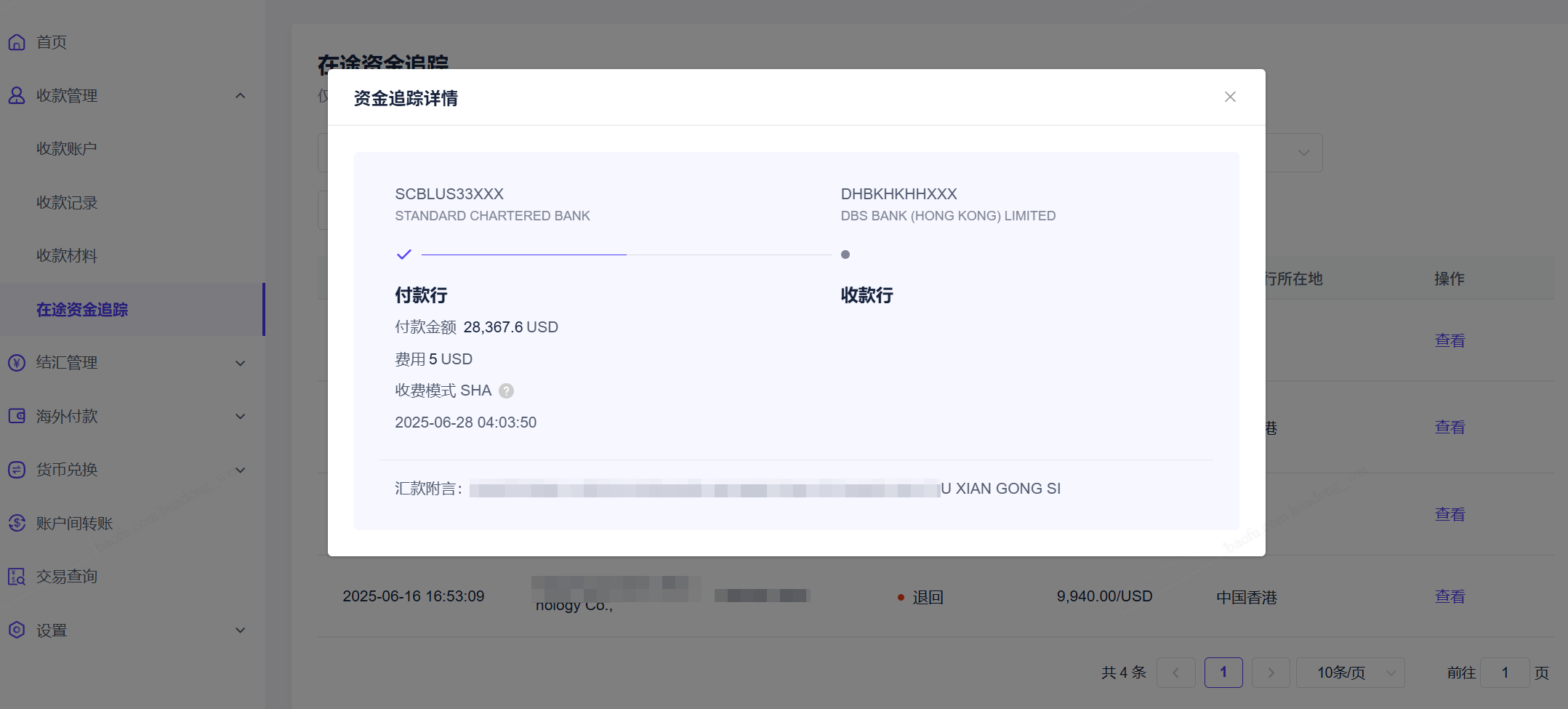Open 收款材料 in the sidebar
The image size is (1568, 709).
[x=67, y=256]
